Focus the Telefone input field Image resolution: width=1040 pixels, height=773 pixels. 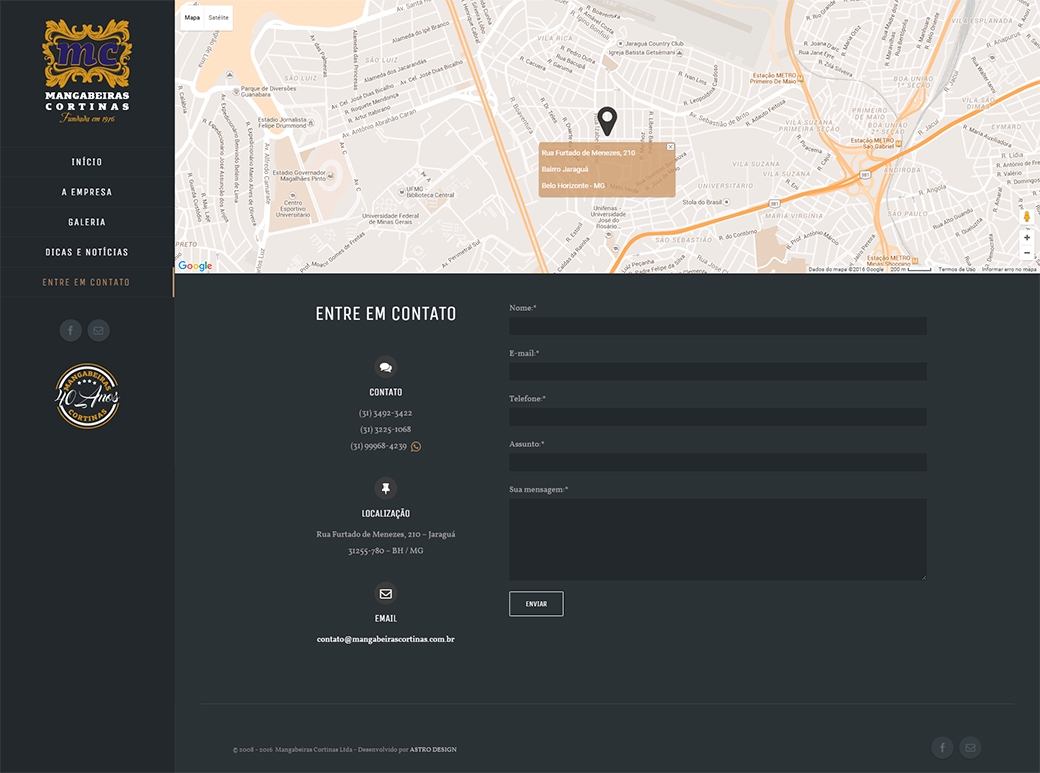pos(718,417)
